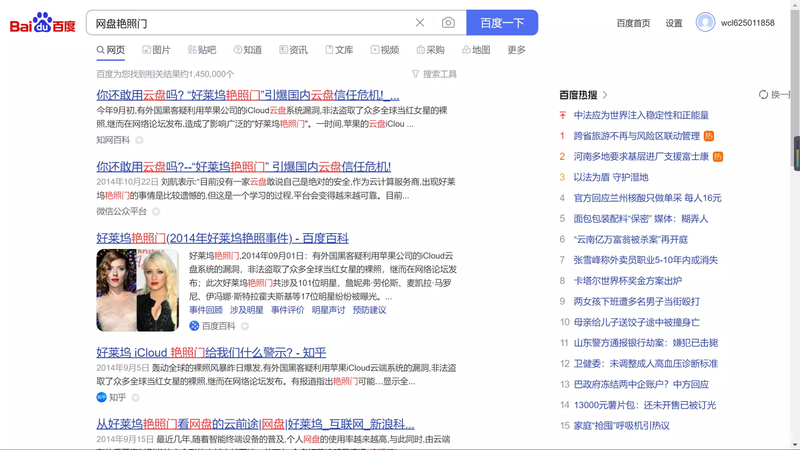Click the 知网百科 source label

pos(113,140)
